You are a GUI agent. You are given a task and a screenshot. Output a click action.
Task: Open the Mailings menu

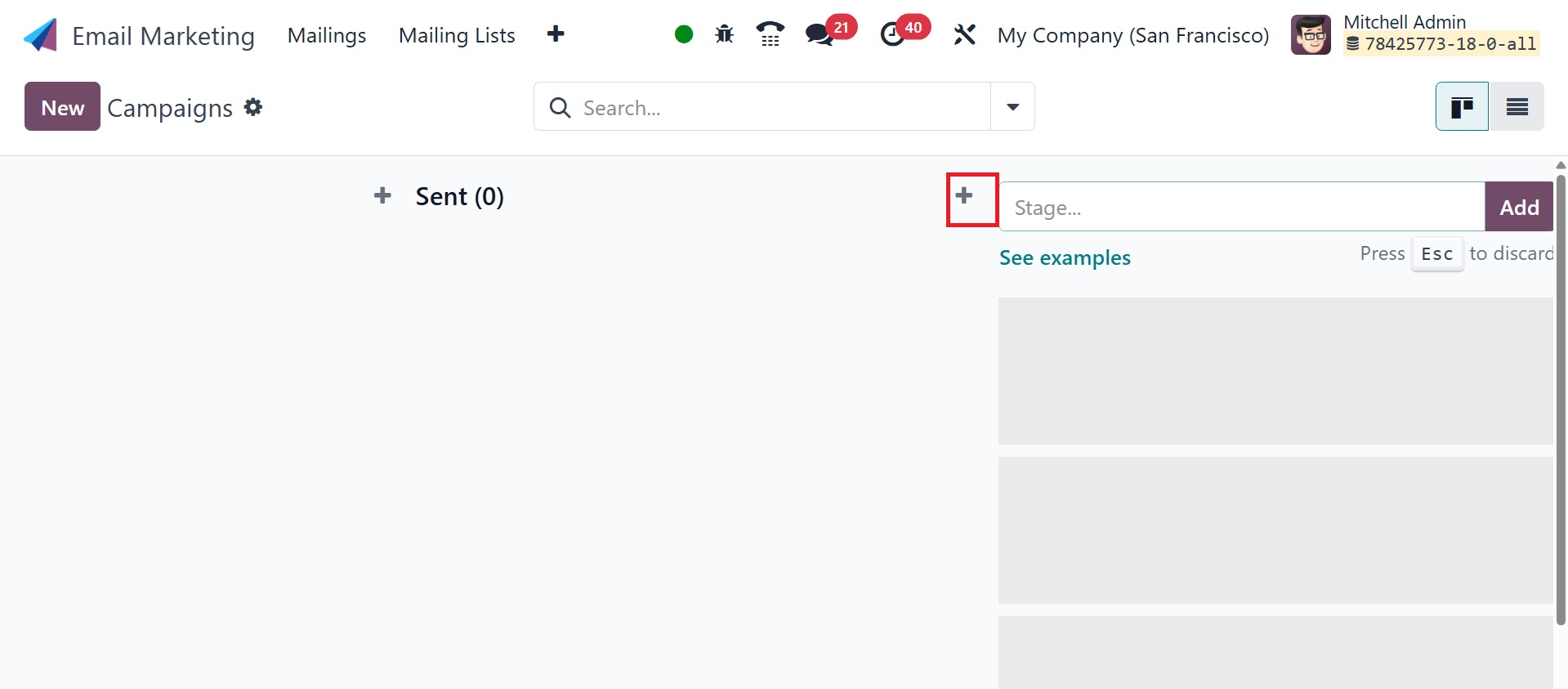click(x=327, y=35)
